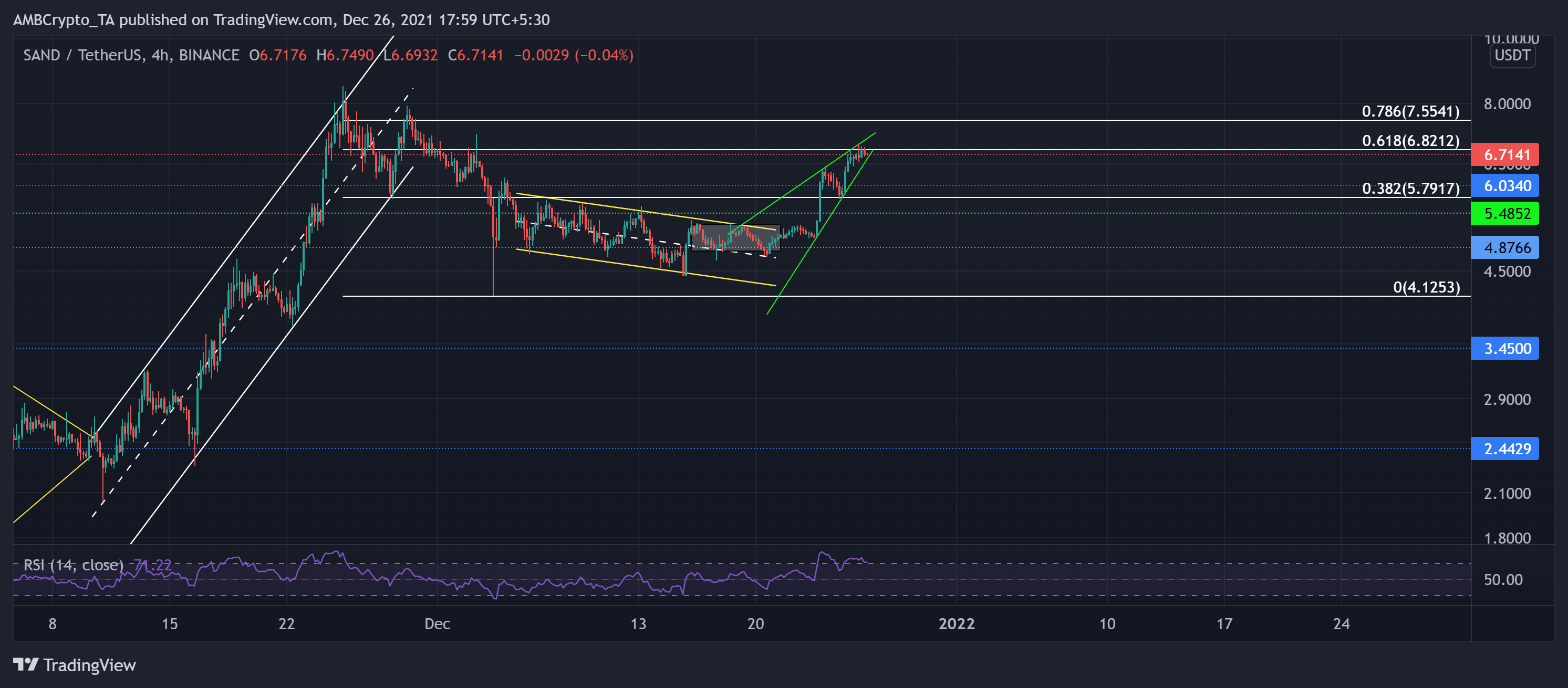This screenshot has width=1568, height=688.
Task: Click the 2.4429 price level label
Action: coord(1504,449)
